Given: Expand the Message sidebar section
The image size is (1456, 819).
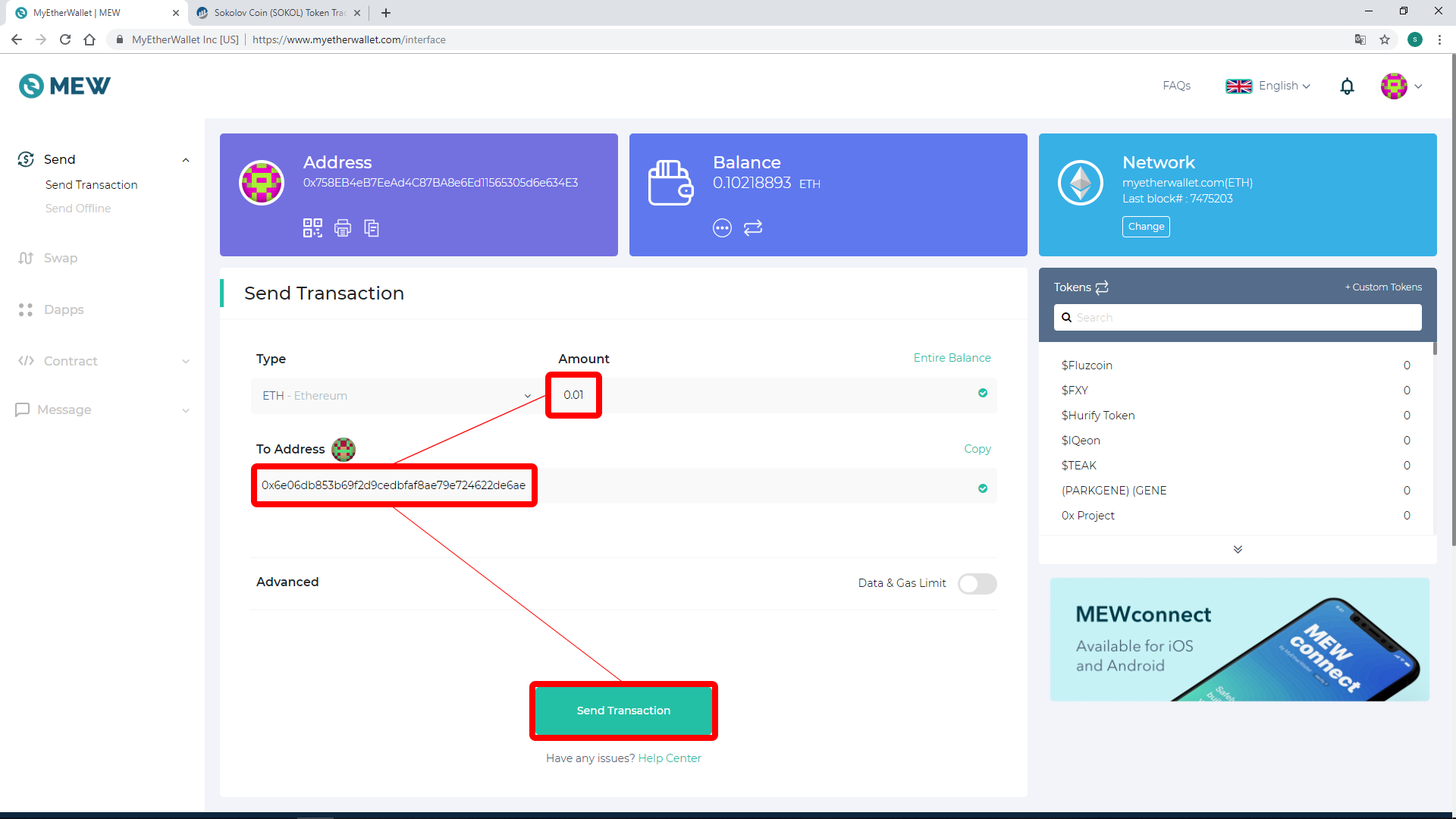Looking at the screenshot, I should point(186,410).
